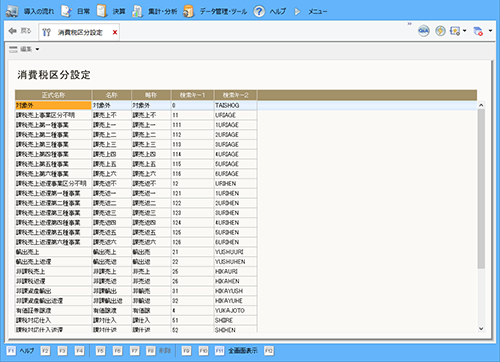Screen dimensions: 500x362
Task: Select the 有価証券譲渡 row name
Action: (53, 310)
